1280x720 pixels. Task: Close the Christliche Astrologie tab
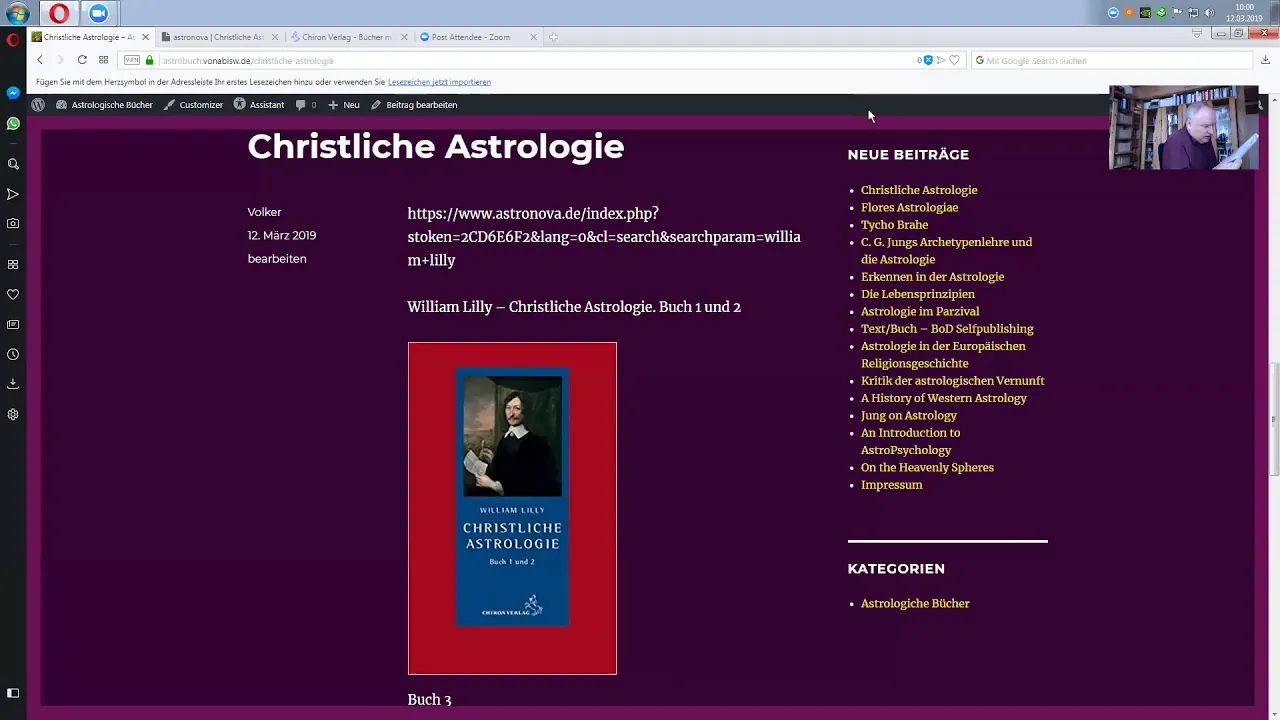coord(145,37)
